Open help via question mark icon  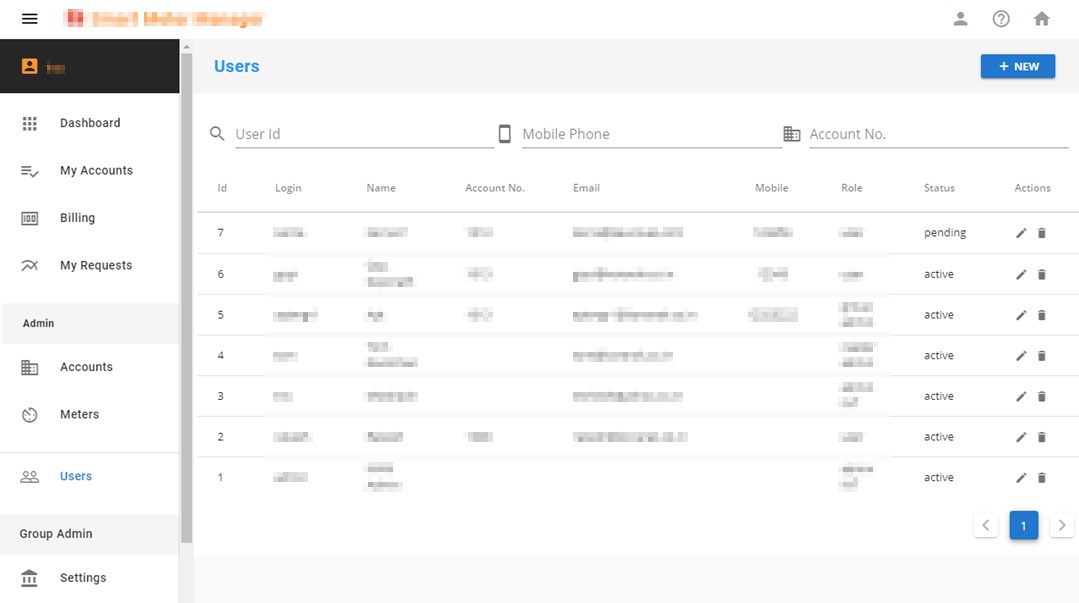point(1001,19)
